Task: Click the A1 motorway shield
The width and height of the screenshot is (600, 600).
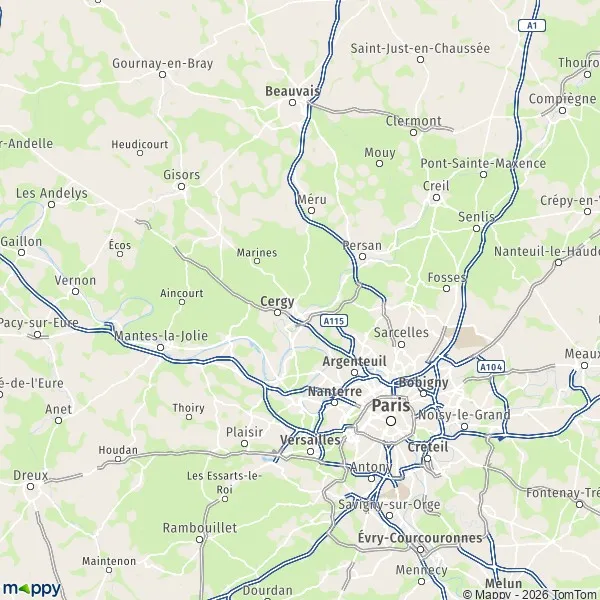Action: pyautogui.click(x=532, y=26)
